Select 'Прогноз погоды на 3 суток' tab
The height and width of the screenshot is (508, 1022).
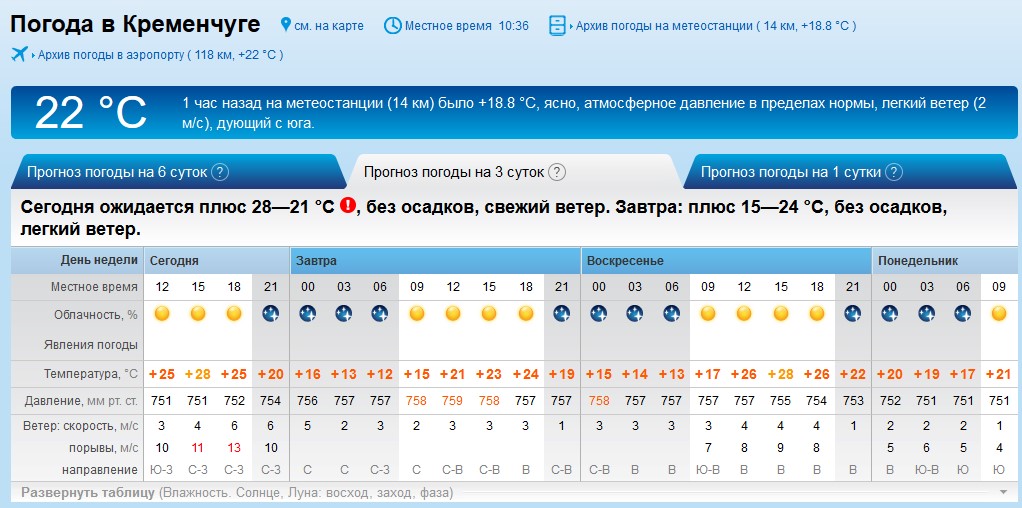(x=454, y=172)
